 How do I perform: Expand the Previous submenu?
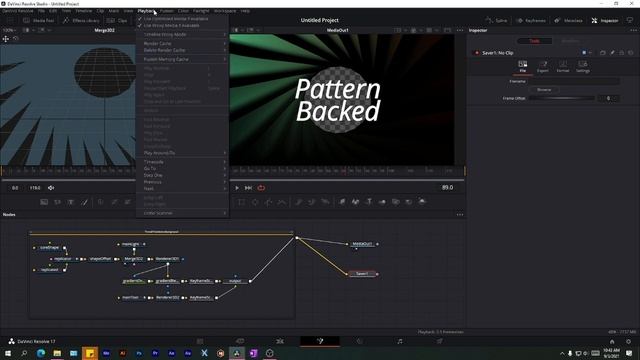[182, 182]
